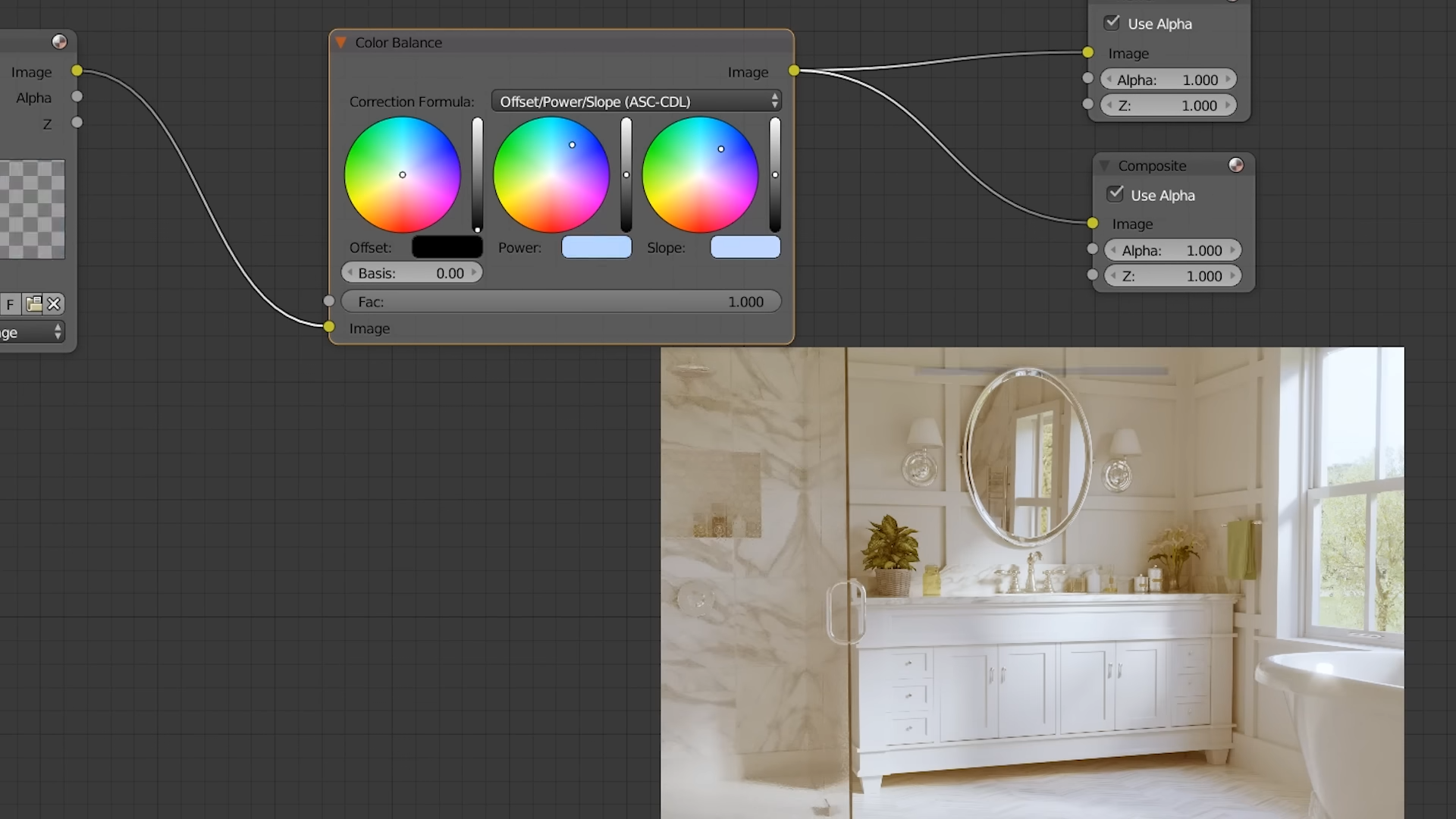Click the Offset black color swatch
The image size is (1456, 819).
(x=447, y=247)
